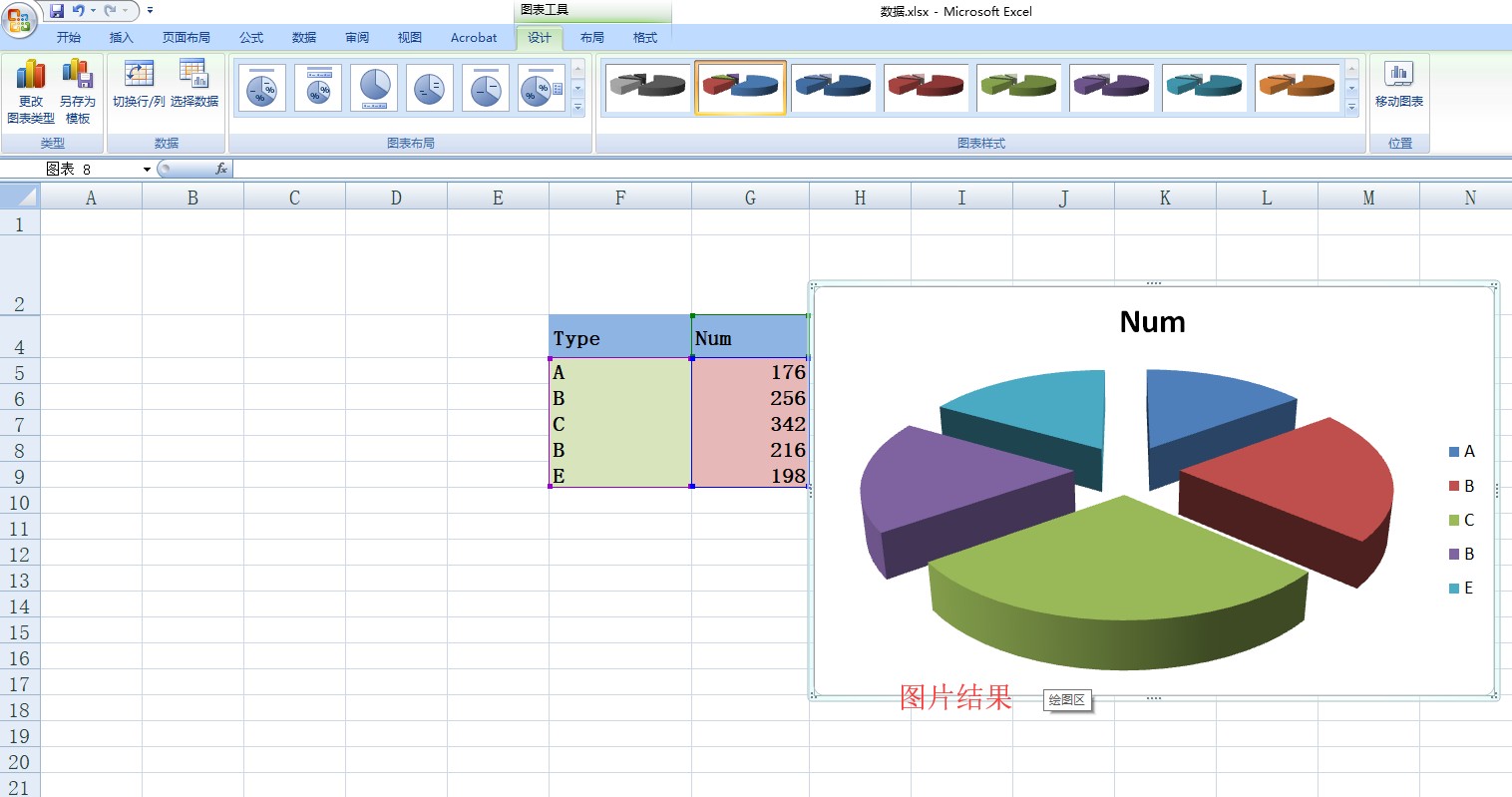1512x797 pixels.
Task: Expand the chart styles gallery
Action: click(x=1351, y=107)
